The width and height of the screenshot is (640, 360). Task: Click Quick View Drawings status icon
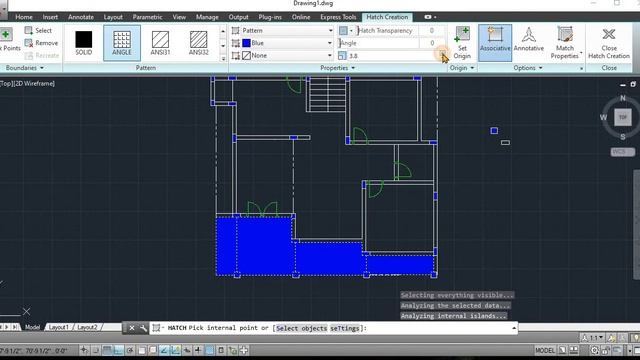(x=574, y=350)
